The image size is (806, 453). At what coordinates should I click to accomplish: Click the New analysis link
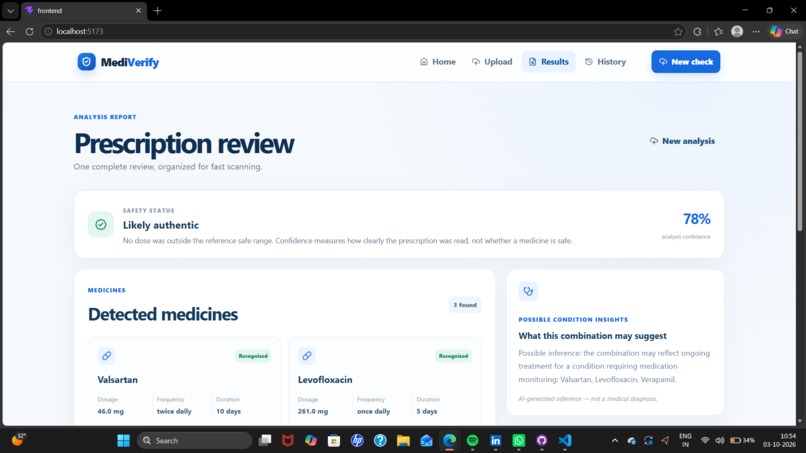(x=682, y=141)
